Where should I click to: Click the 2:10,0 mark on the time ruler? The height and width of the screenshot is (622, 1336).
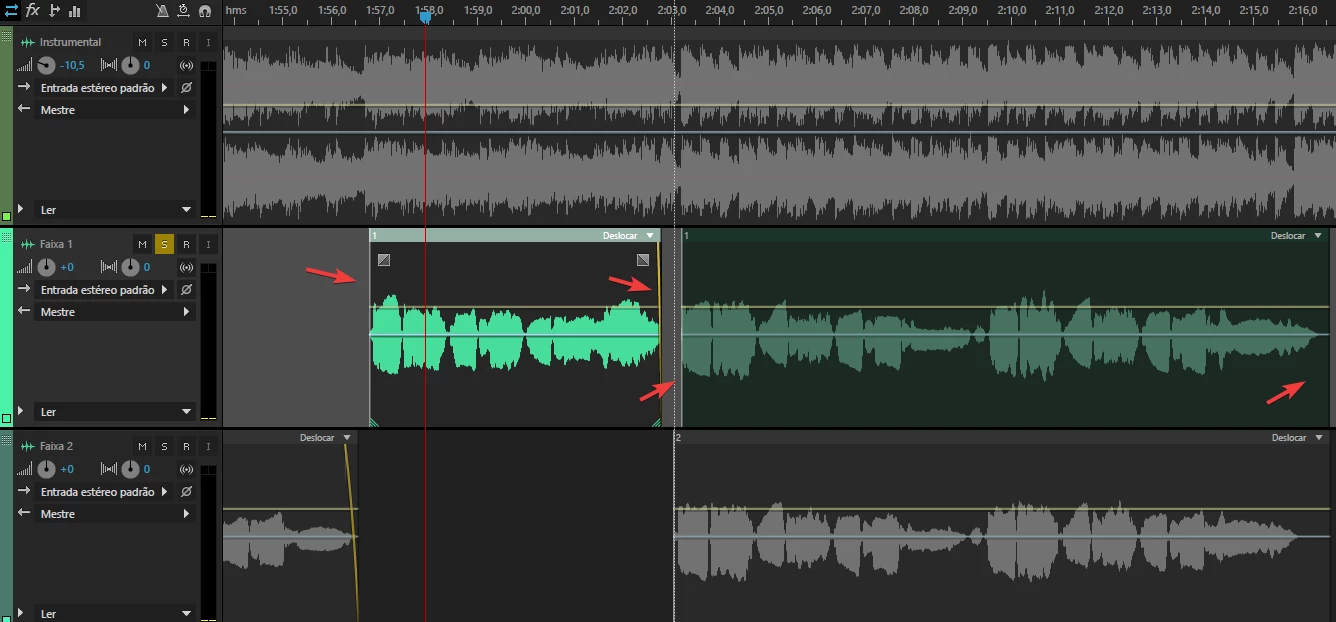(x=1011, y=10)
